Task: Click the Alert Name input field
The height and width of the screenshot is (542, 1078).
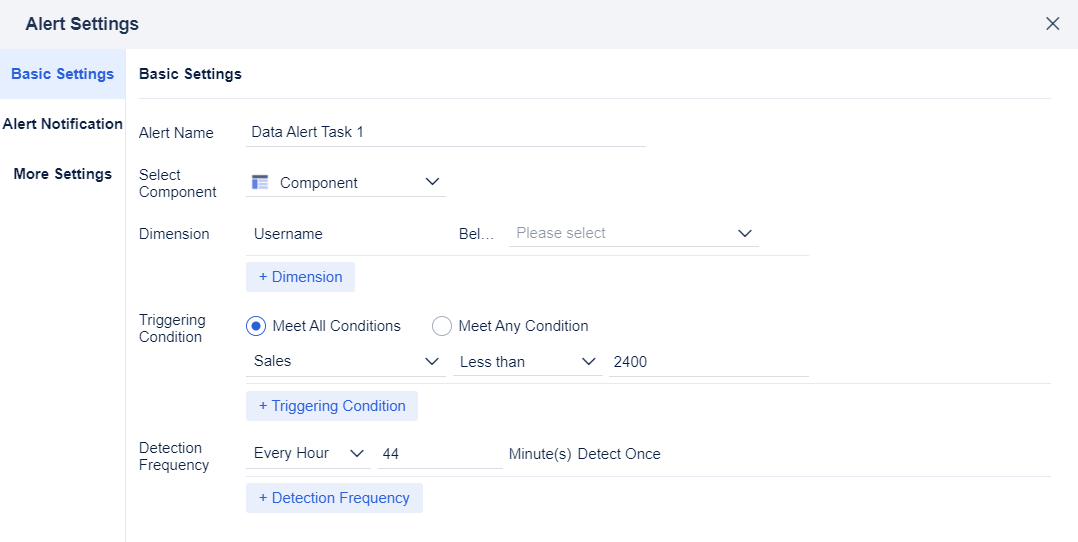Action: pos(446,133)
